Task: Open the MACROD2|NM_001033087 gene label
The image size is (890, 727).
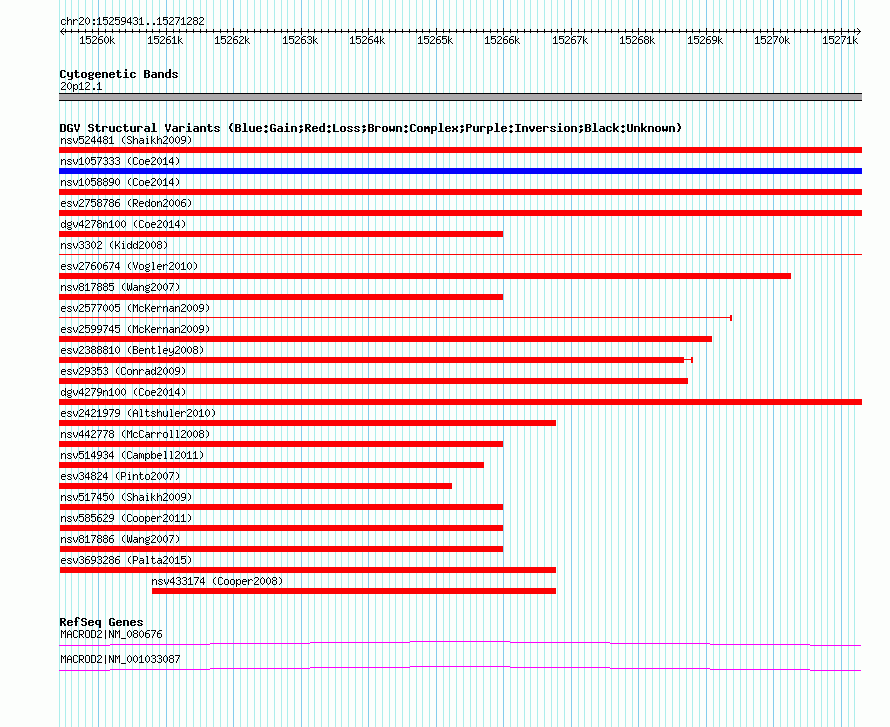Action: coord(120,659)
